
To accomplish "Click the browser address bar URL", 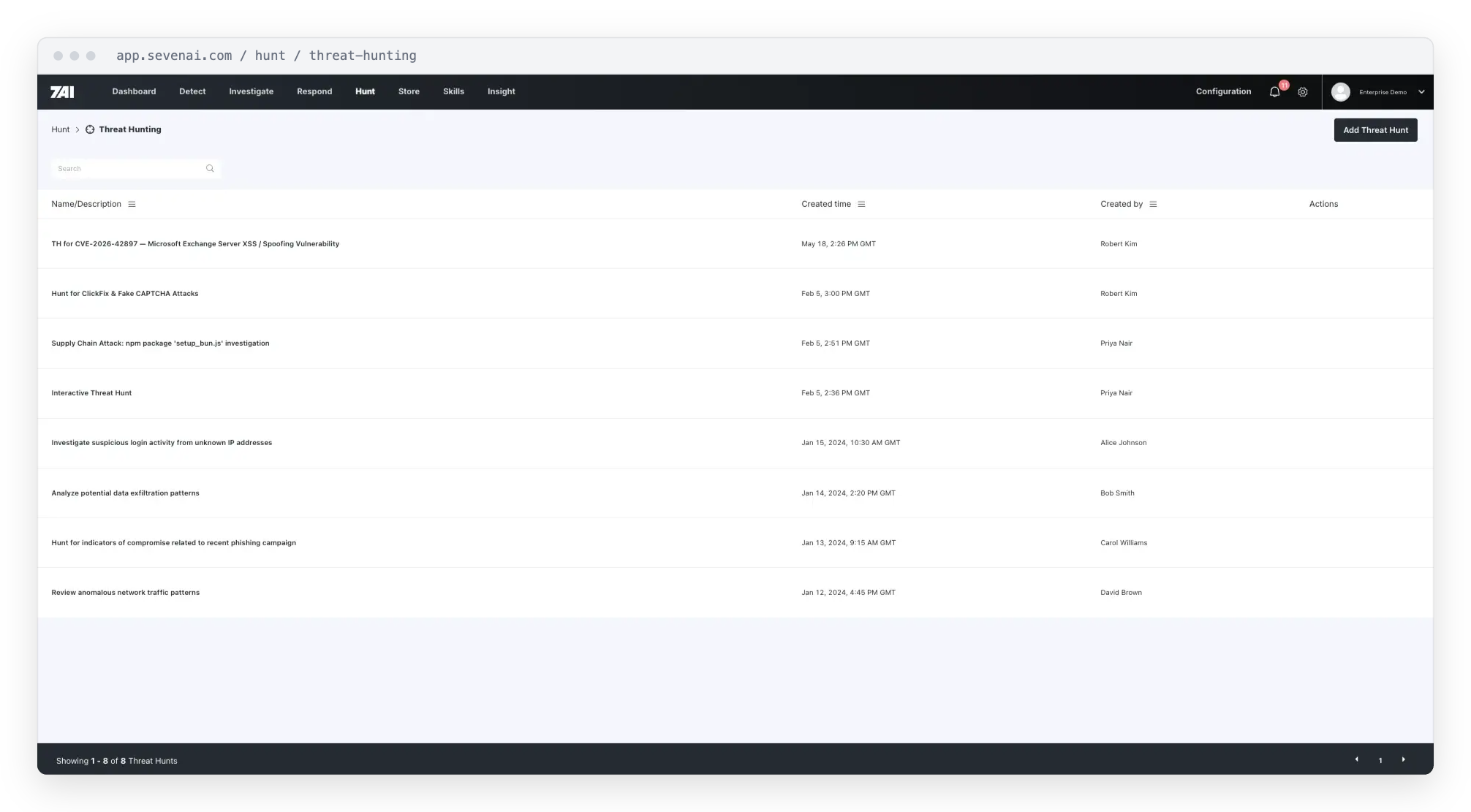I will [x=266, y=56].
